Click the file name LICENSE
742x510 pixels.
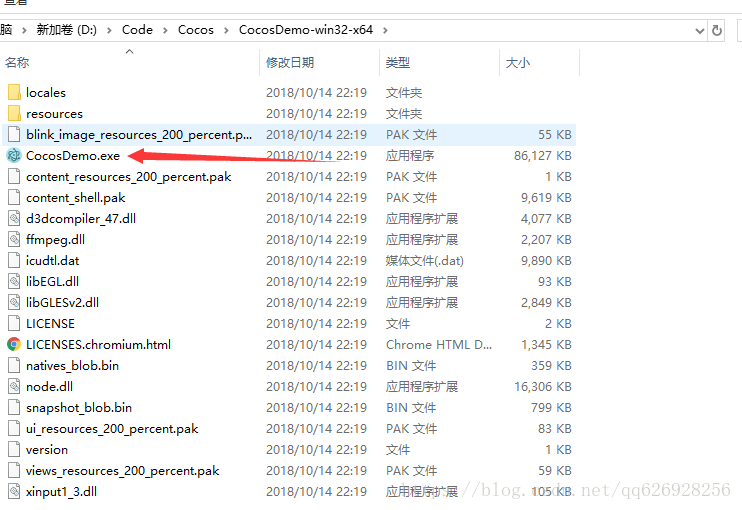pos(50,324)
